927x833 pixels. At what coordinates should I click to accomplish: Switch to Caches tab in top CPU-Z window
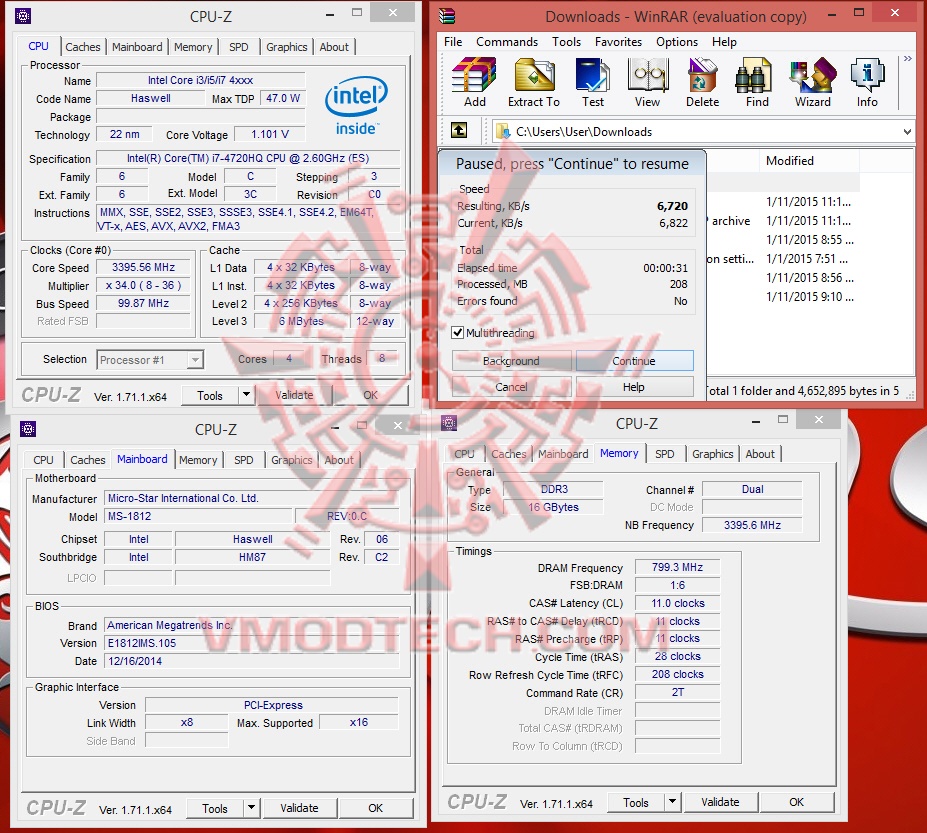[x=83, y=47]
